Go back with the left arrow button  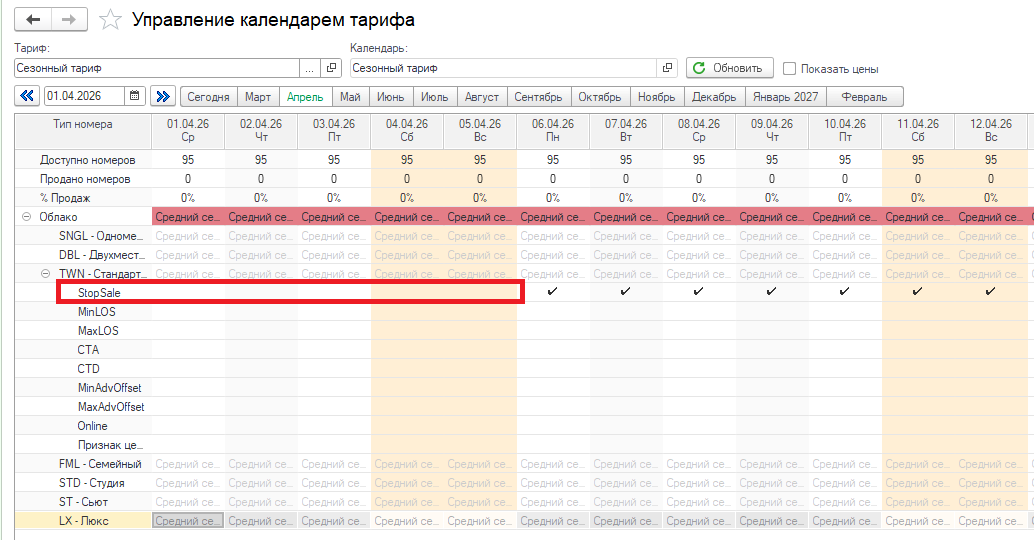(33, 20)
